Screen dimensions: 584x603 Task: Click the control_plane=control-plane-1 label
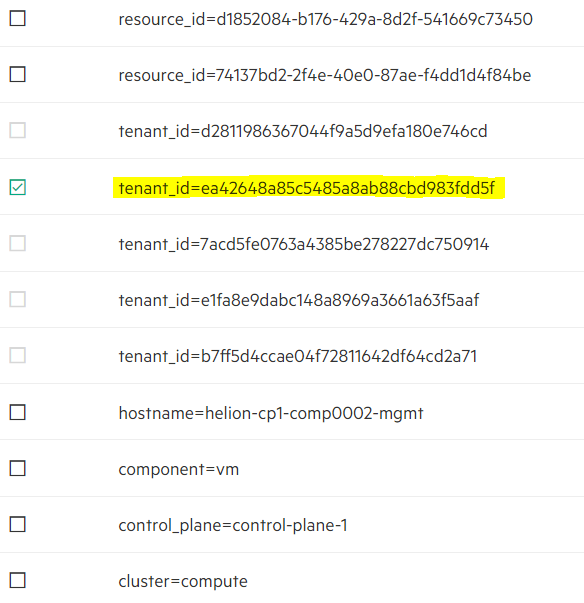pyautogui.click(x=233, y=525)
